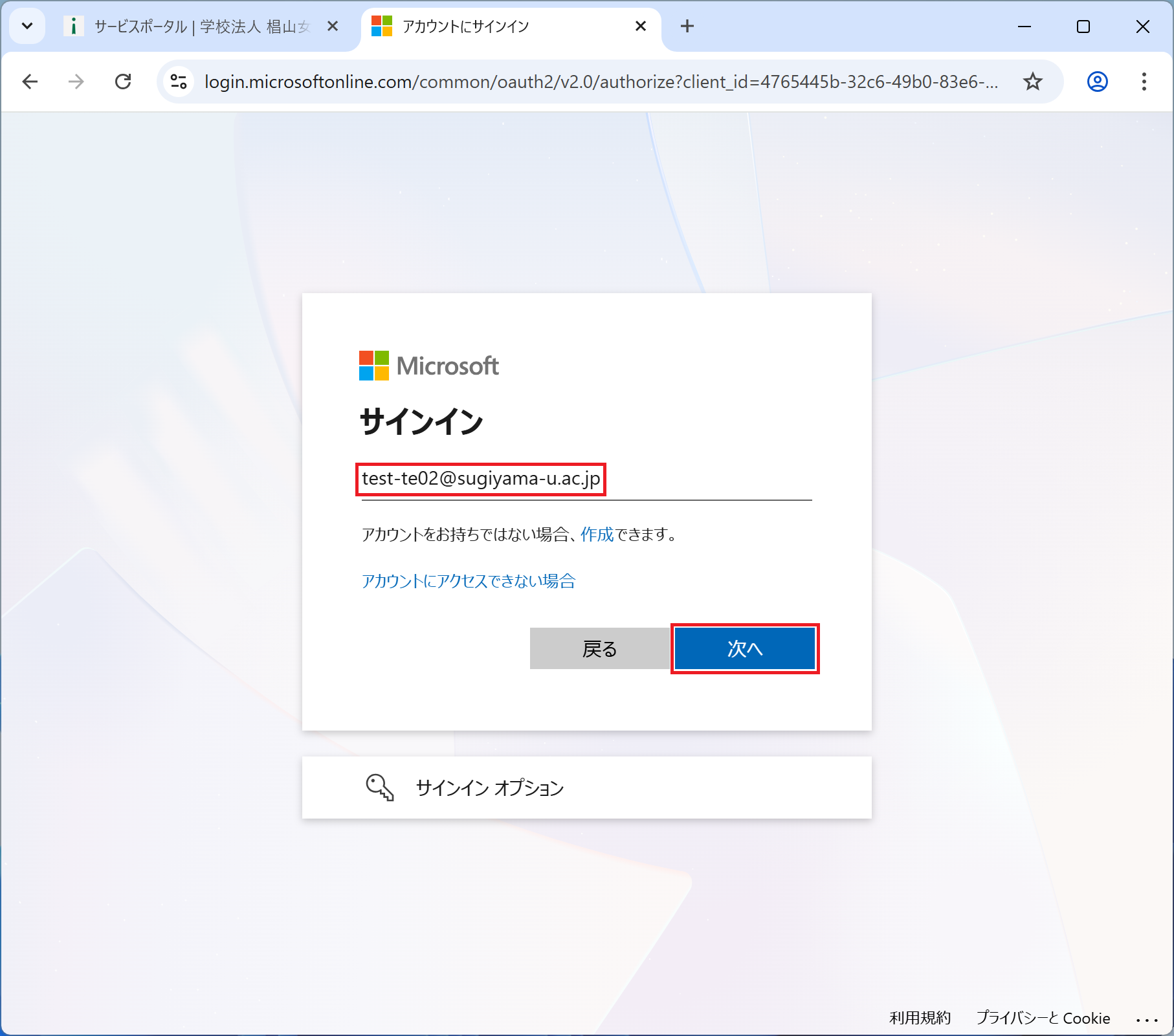Click the browser forward arrow
This screenshot has width=1174, height=1036.
coord(76,82)
